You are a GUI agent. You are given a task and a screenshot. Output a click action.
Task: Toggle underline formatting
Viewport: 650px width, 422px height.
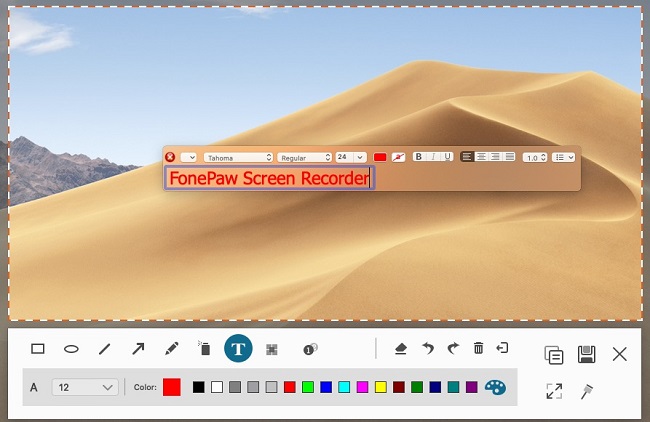(447, 157)
